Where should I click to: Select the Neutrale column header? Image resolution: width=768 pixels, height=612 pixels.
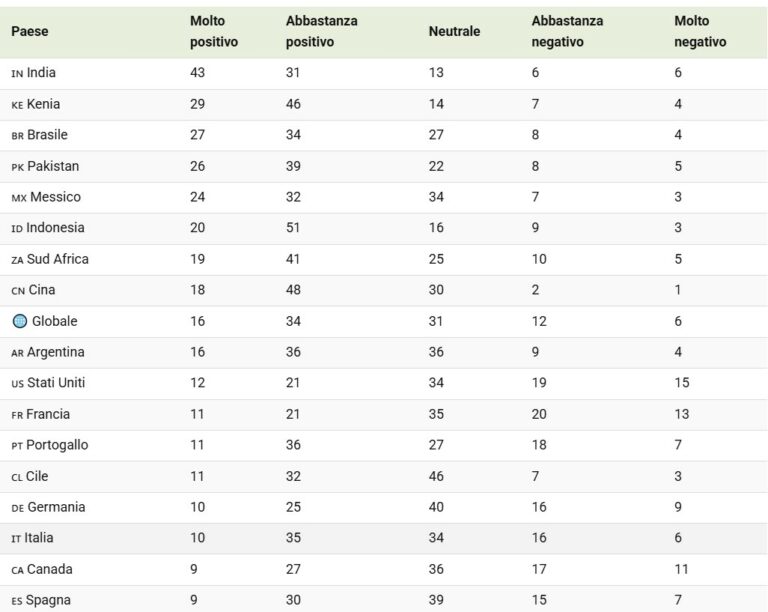[455, 31]
